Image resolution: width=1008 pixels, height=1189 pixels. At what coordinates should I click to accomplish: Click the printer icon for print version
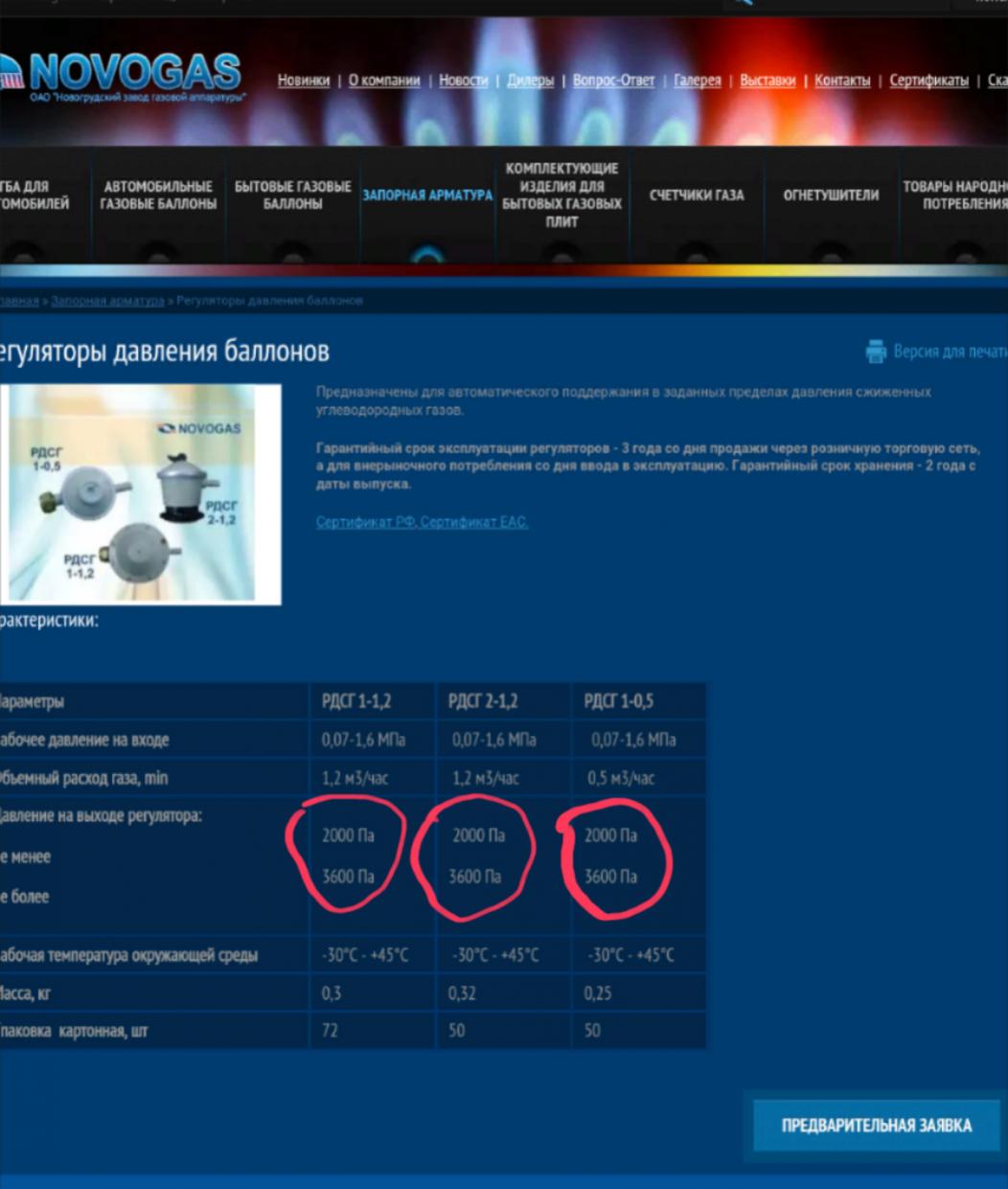point(876,352)
